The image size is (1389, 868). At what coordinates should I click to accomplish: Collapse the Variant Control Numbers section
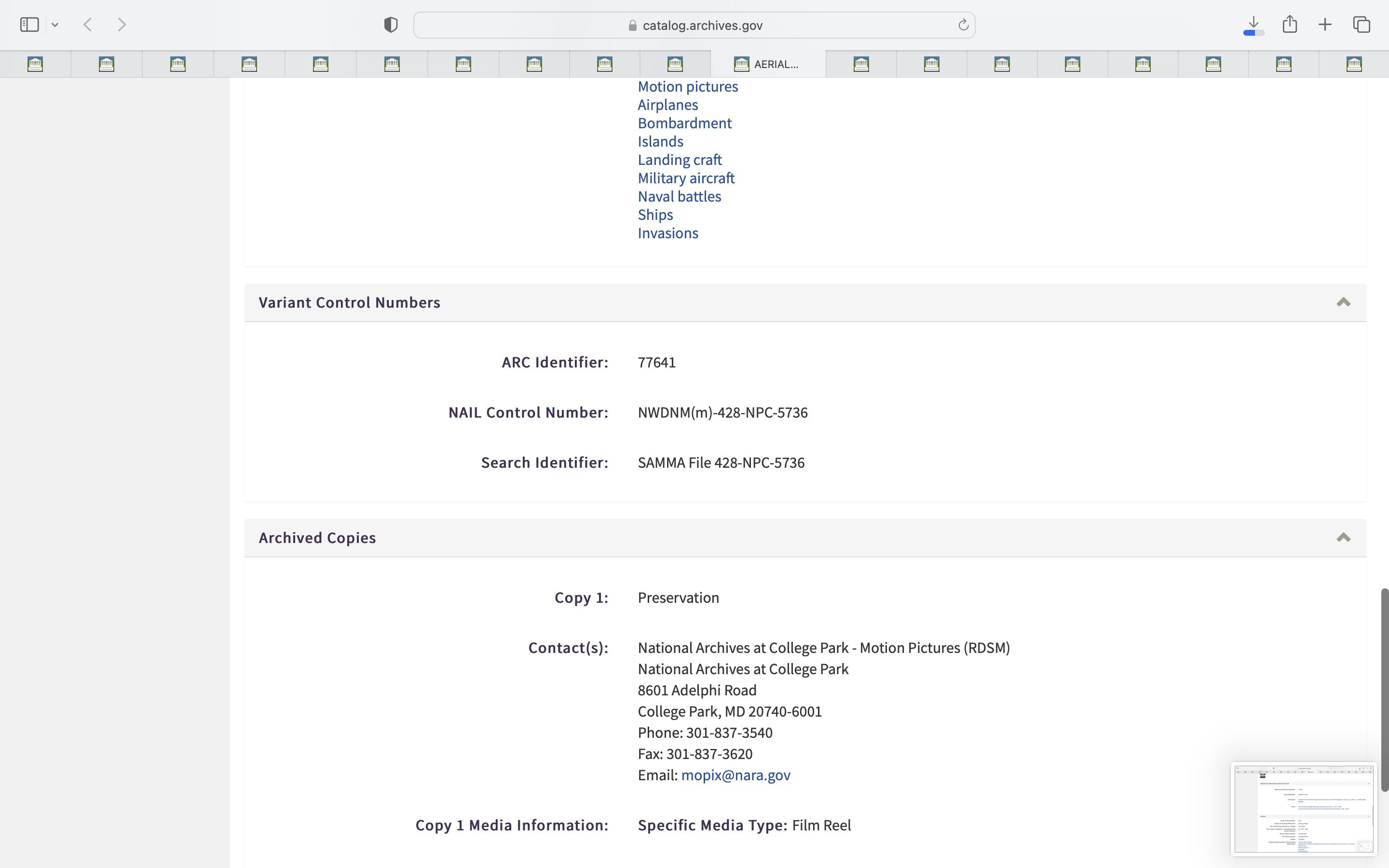1343,302
